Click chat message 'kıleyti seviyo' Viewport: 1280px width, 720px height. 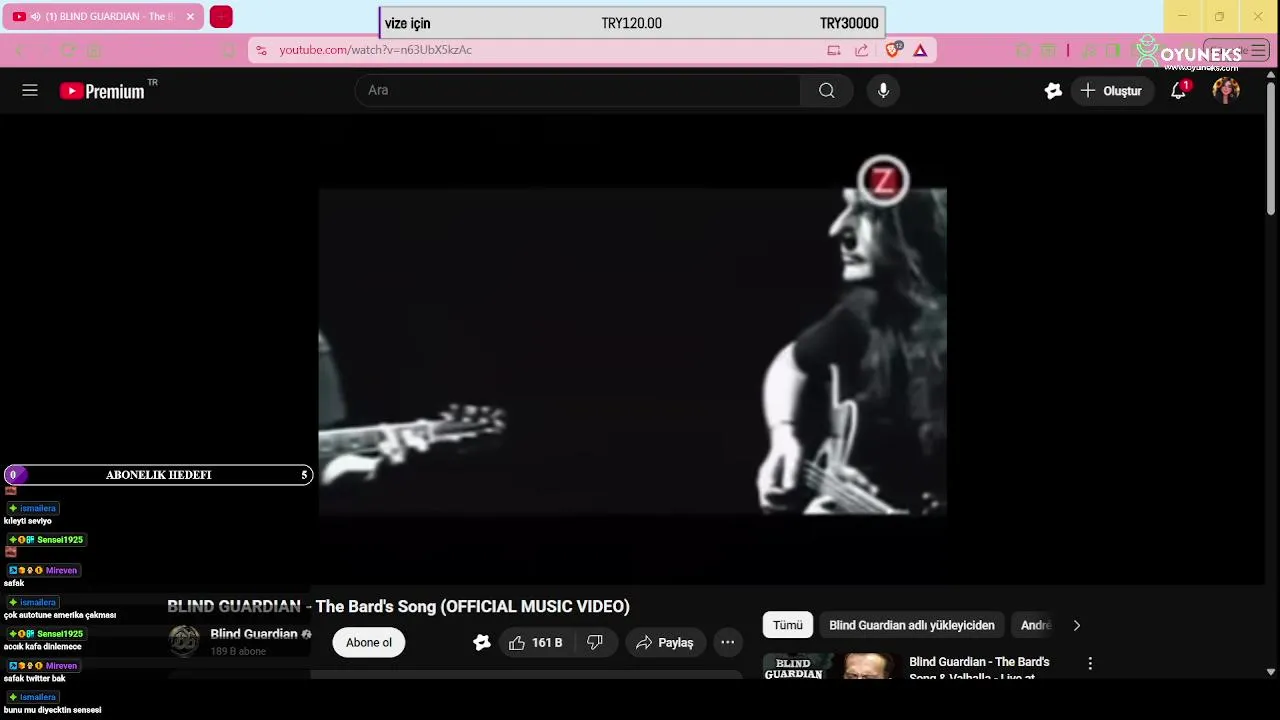coord(28,521)
